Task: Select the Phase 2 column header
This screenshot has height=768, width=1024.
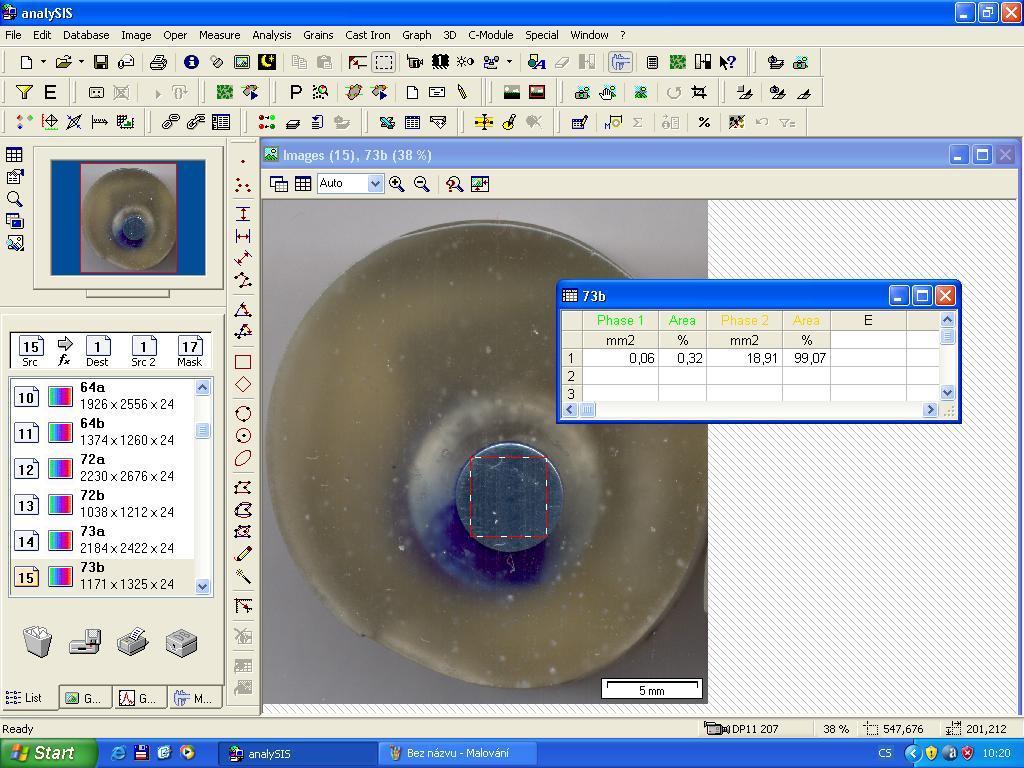Action: coord(744,320)
